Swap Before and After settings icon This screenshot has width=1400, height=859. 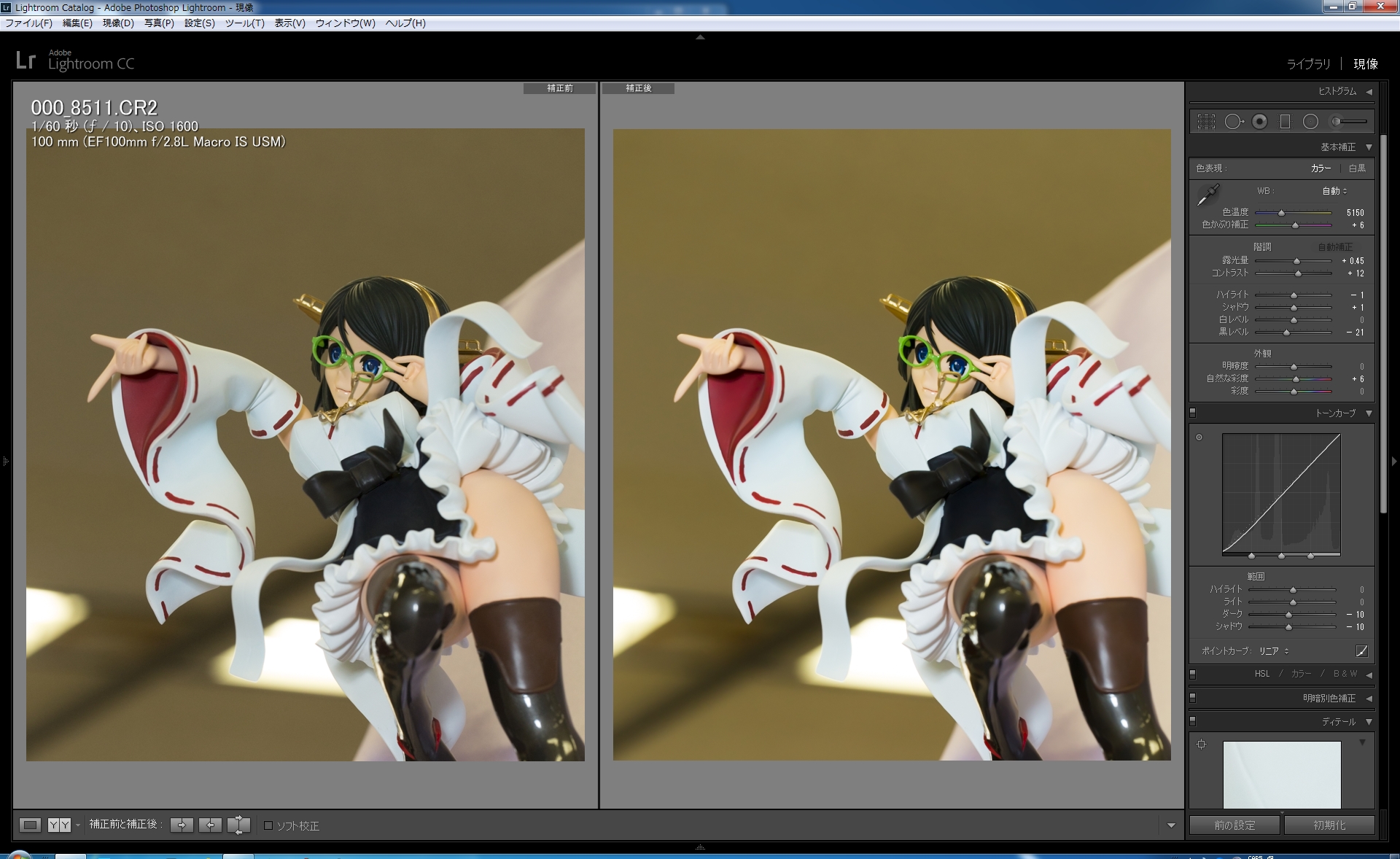(x=238, y=825)
